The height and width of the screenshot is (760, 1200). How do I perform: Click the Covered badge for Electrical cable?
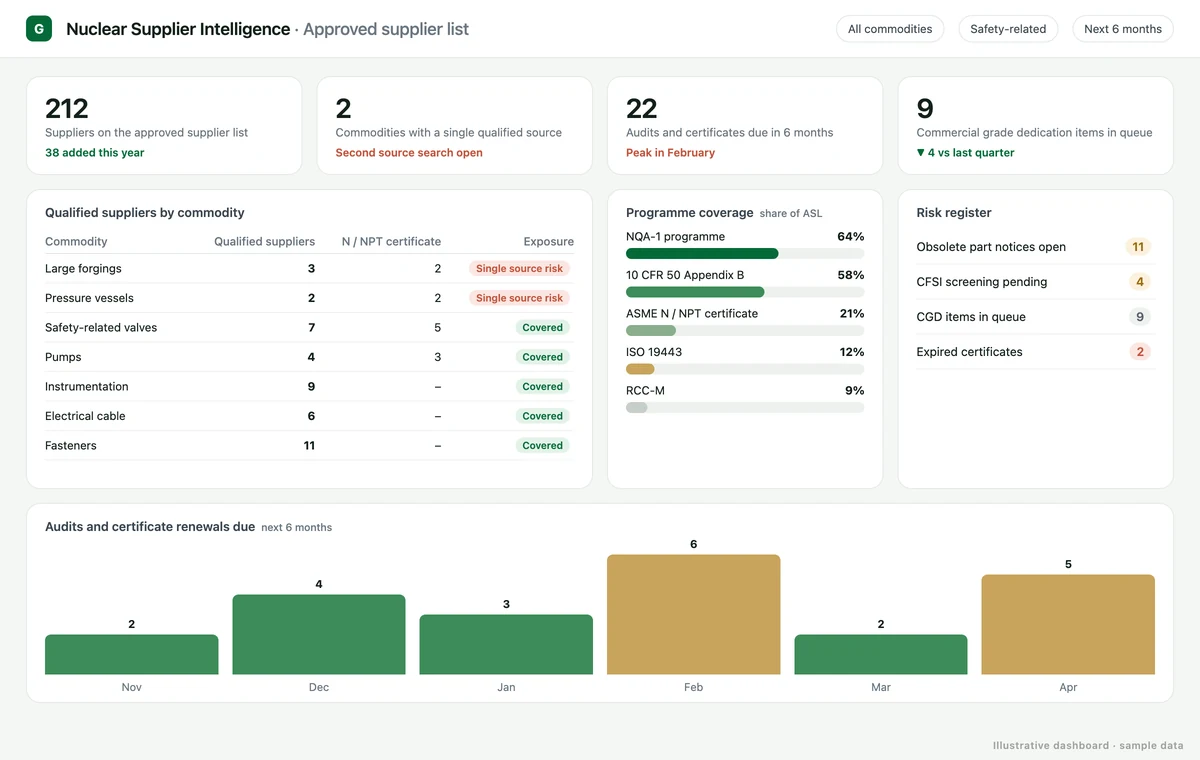point(543,416)
